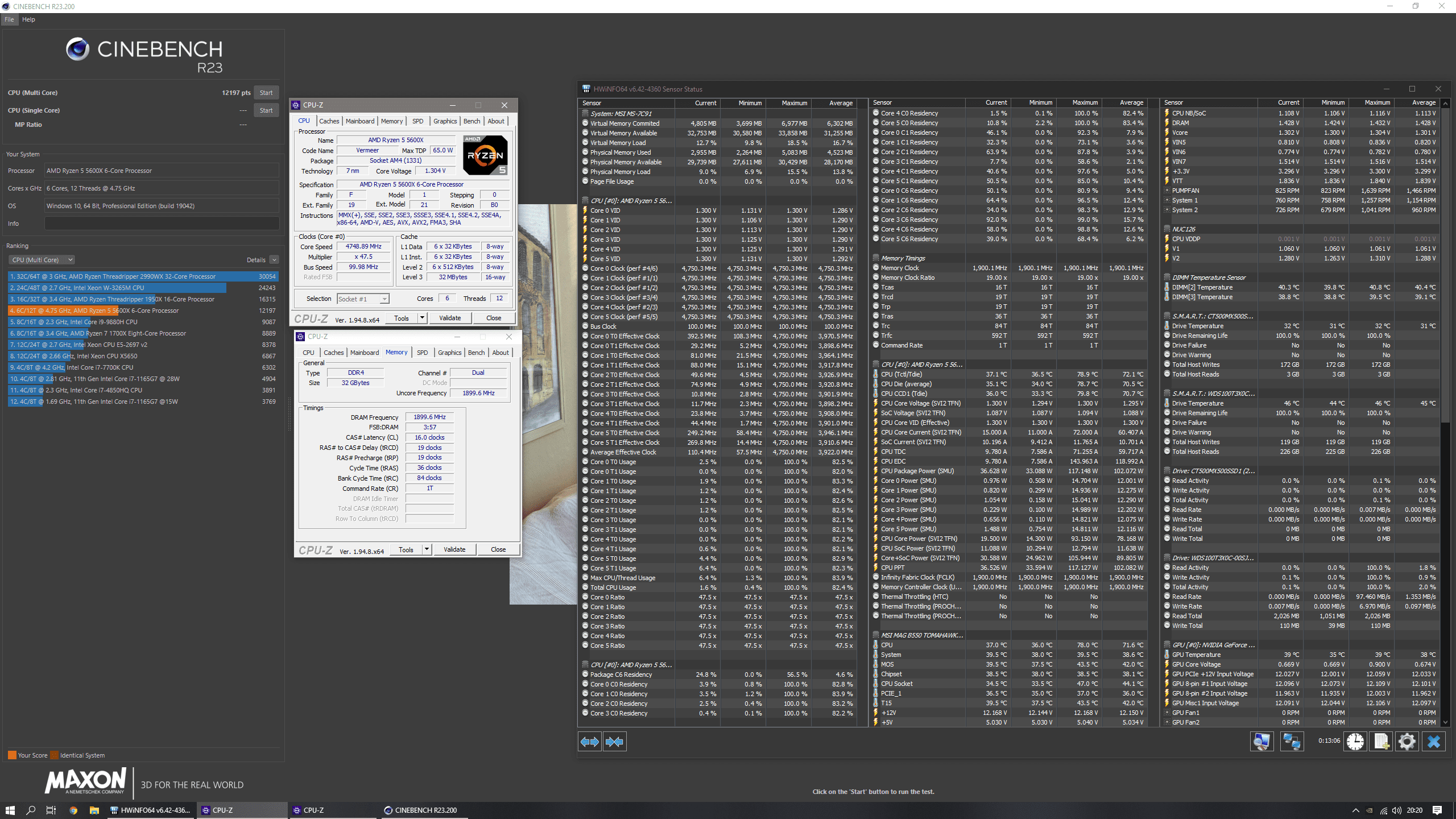
Task: Open Tools dropdown arrow in CPU-Z processor window
Action: pos(422,318)
